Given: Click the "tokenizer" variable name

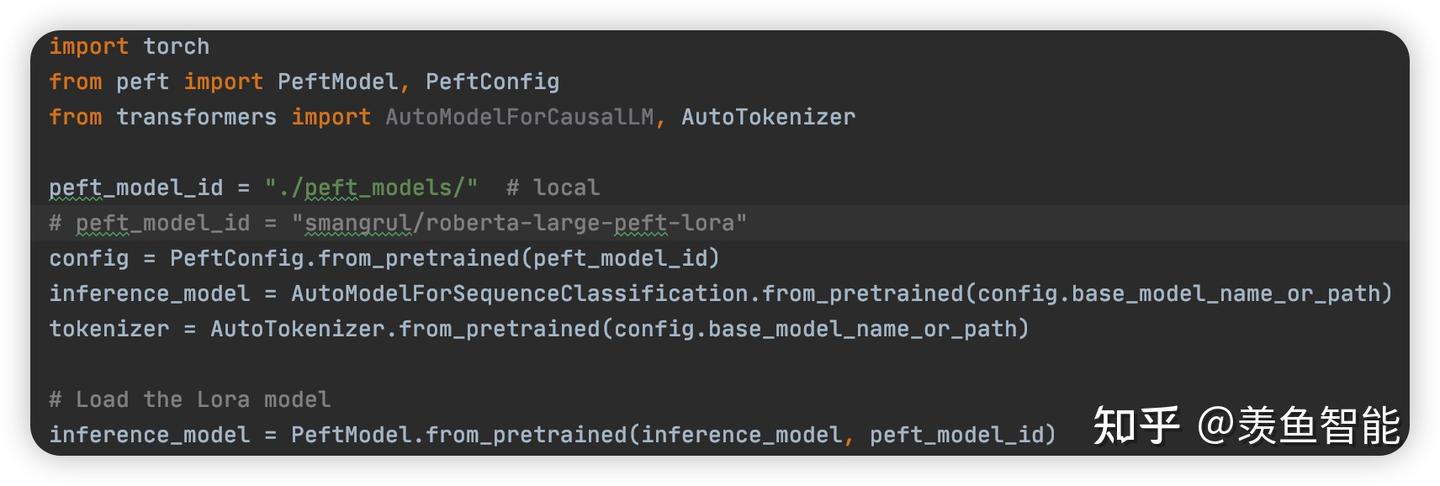Looking at the screenshot, I should (109, 329).
